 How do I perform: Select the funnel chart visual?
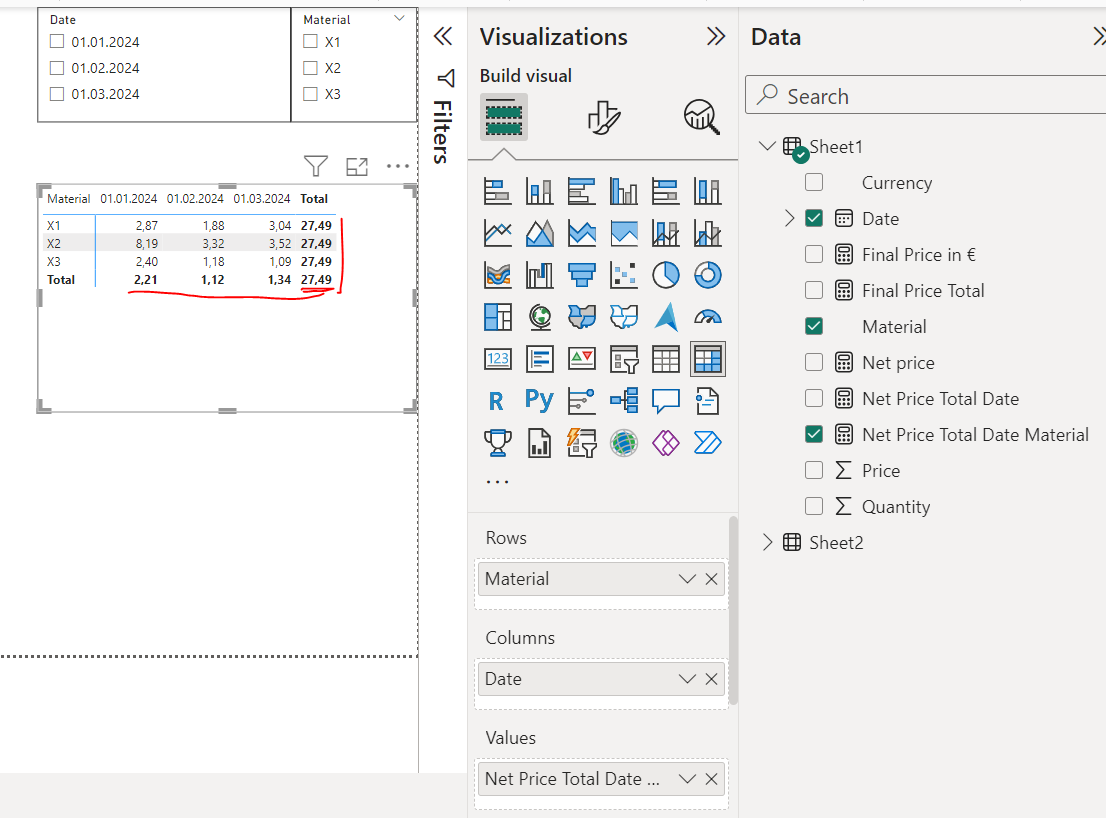coord(581,275)
